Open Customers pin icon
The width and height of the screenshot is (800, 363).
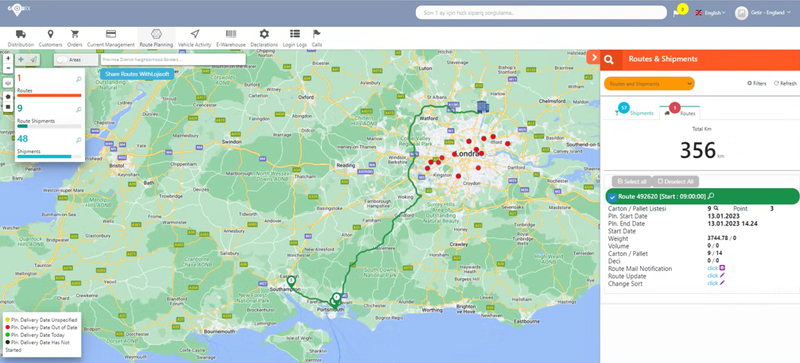pyautogui.click(x=50, y=34)
